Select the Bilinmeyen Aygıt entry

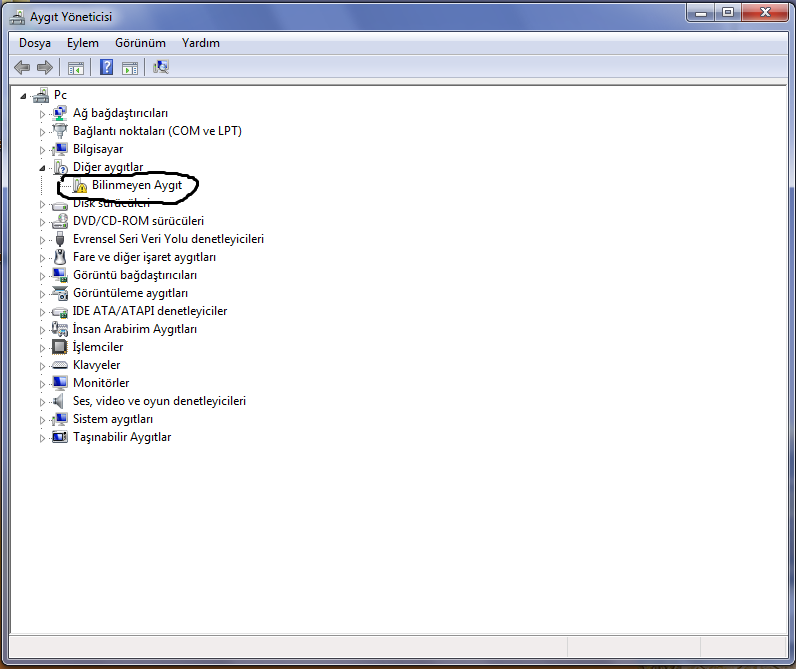137,185
